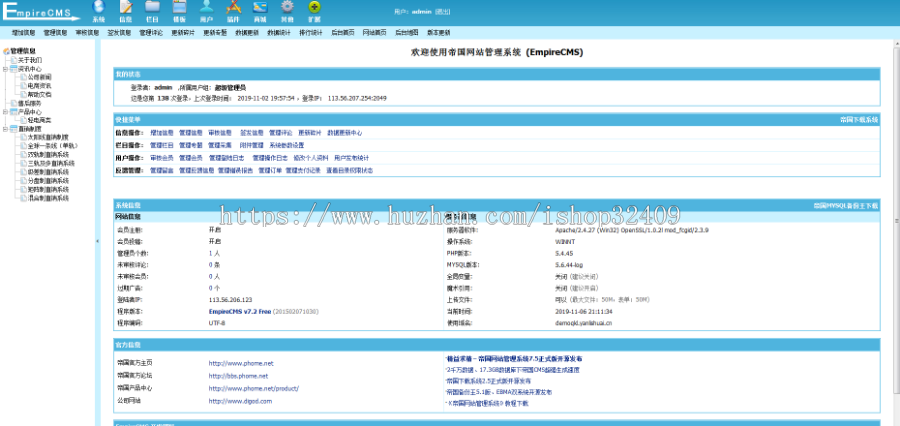Click the page icon beside 轻电商类
900x426 pixels.
coord(24,121)
